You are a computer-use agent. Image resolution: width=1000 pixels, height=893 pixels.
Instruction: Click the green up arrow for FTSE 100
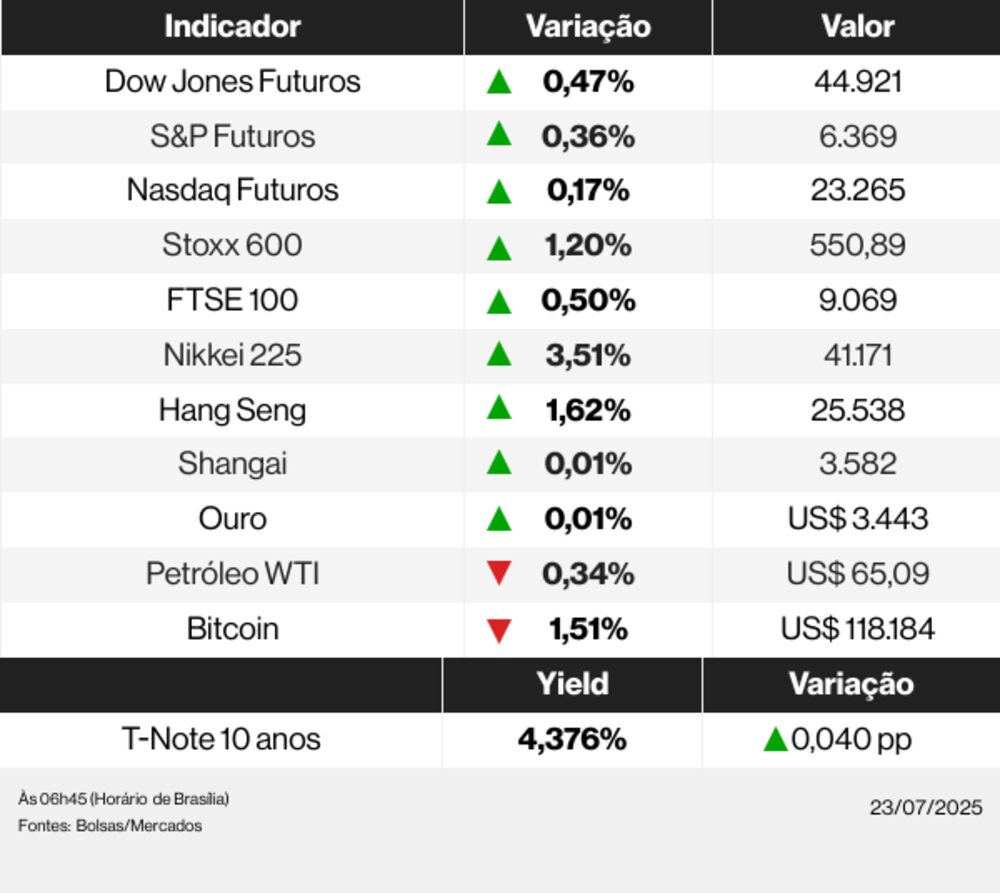499,301
